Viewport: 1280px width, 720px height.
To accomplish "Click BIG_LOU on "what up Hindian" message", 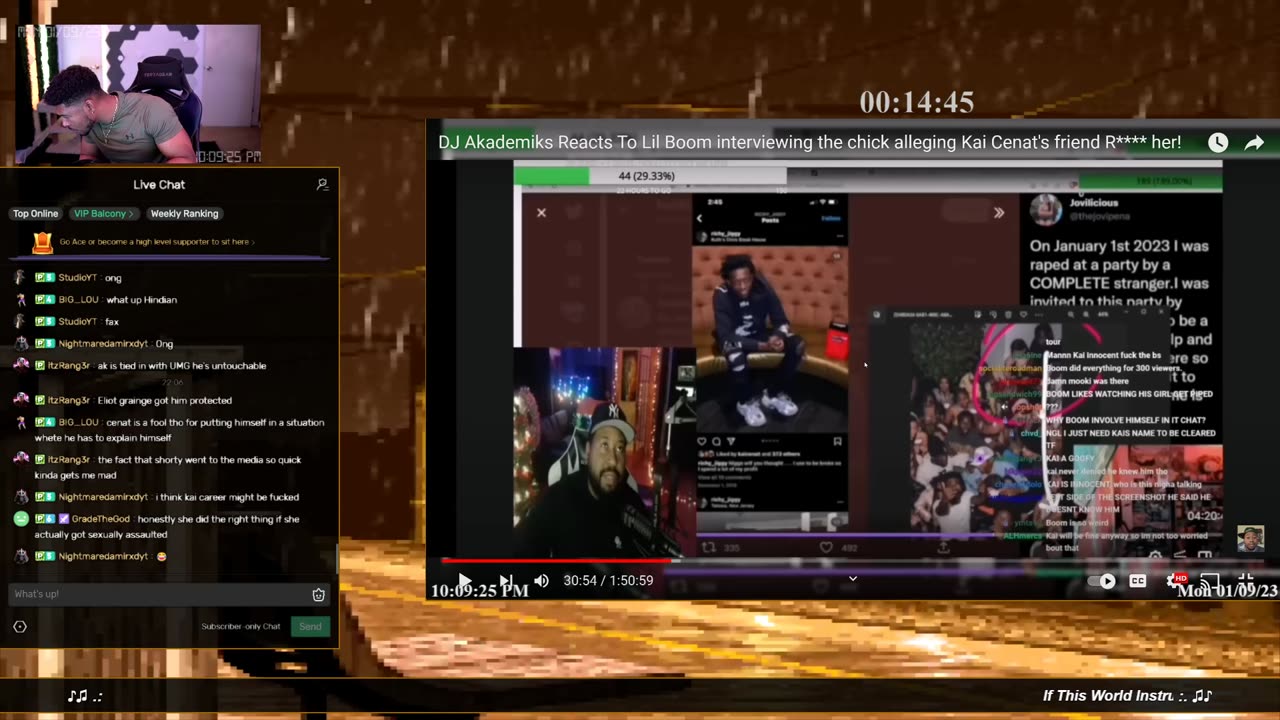I will (79, 300).
